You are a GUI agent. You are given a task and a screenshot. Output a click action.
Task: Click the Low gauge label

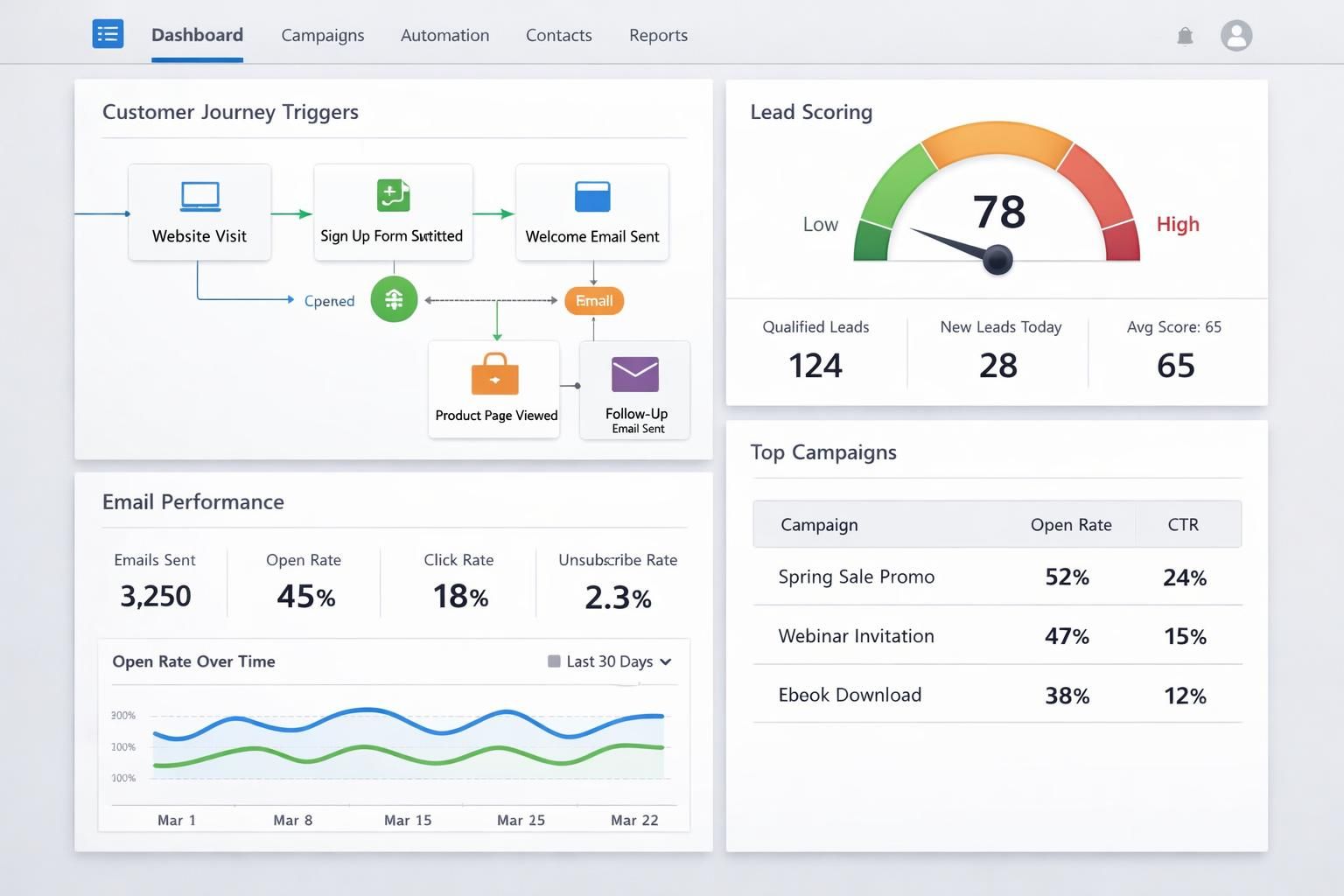pos(821,225)
